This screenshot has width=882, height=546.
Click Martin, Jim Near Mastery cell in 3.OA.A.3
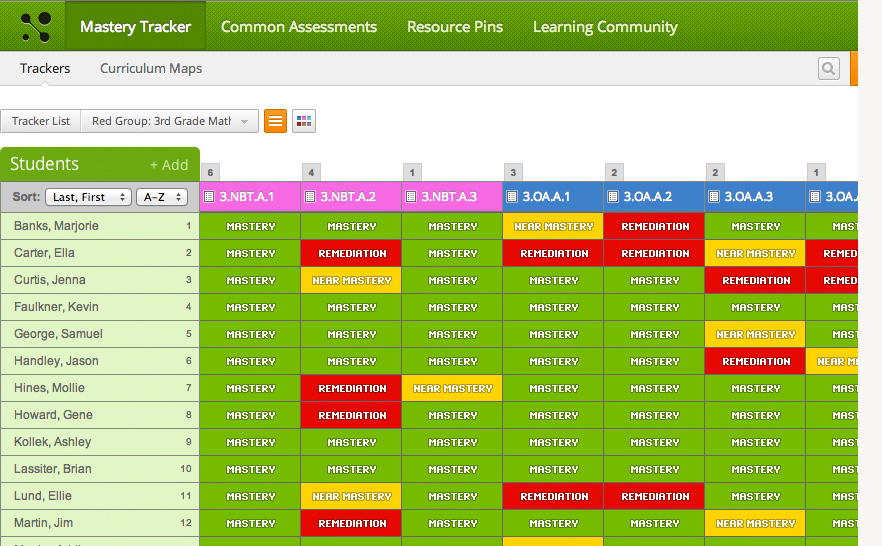point(755,523)
